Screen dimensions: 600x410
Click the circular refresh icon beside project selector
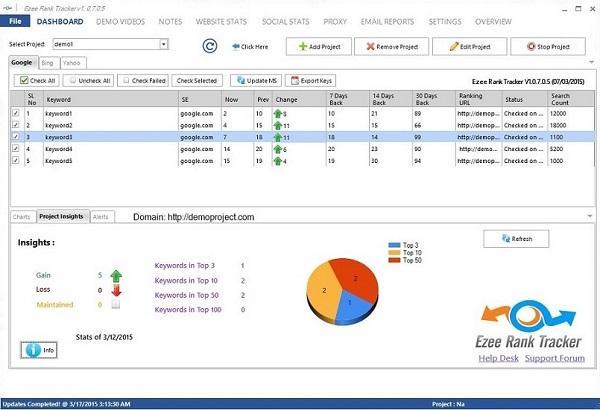click(210, 46)
